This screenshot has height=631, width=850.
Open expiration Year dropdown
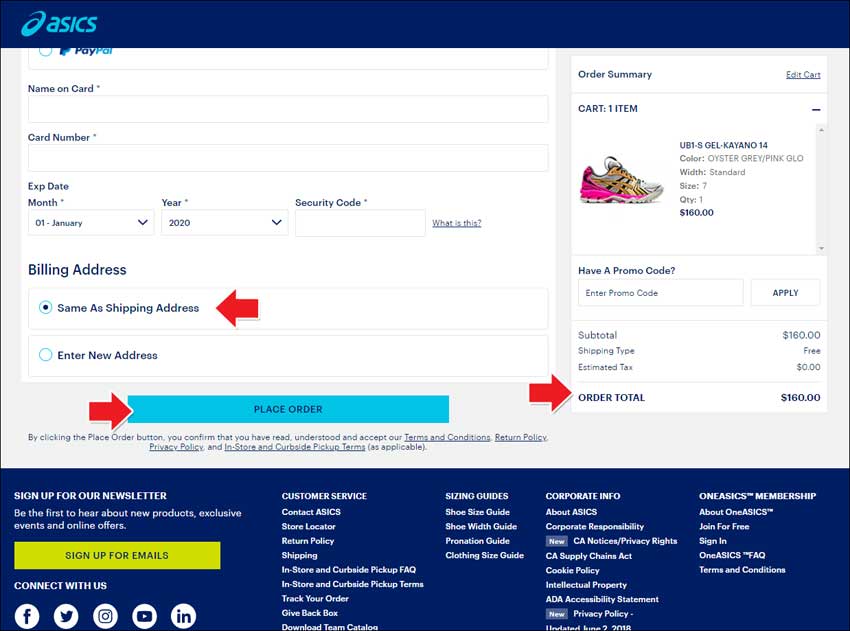(224, 223)
